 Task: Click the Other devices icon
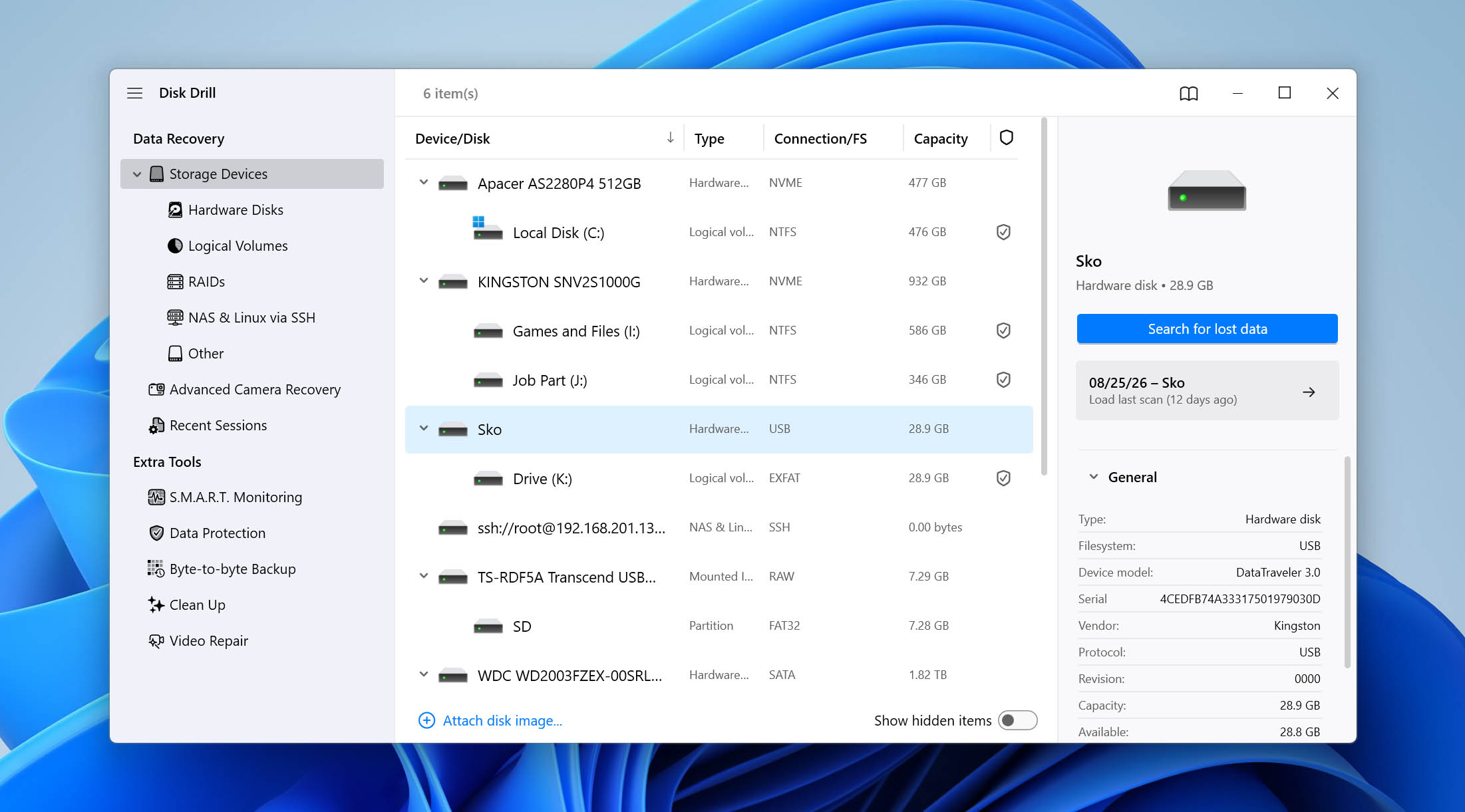tap(175, 353)
